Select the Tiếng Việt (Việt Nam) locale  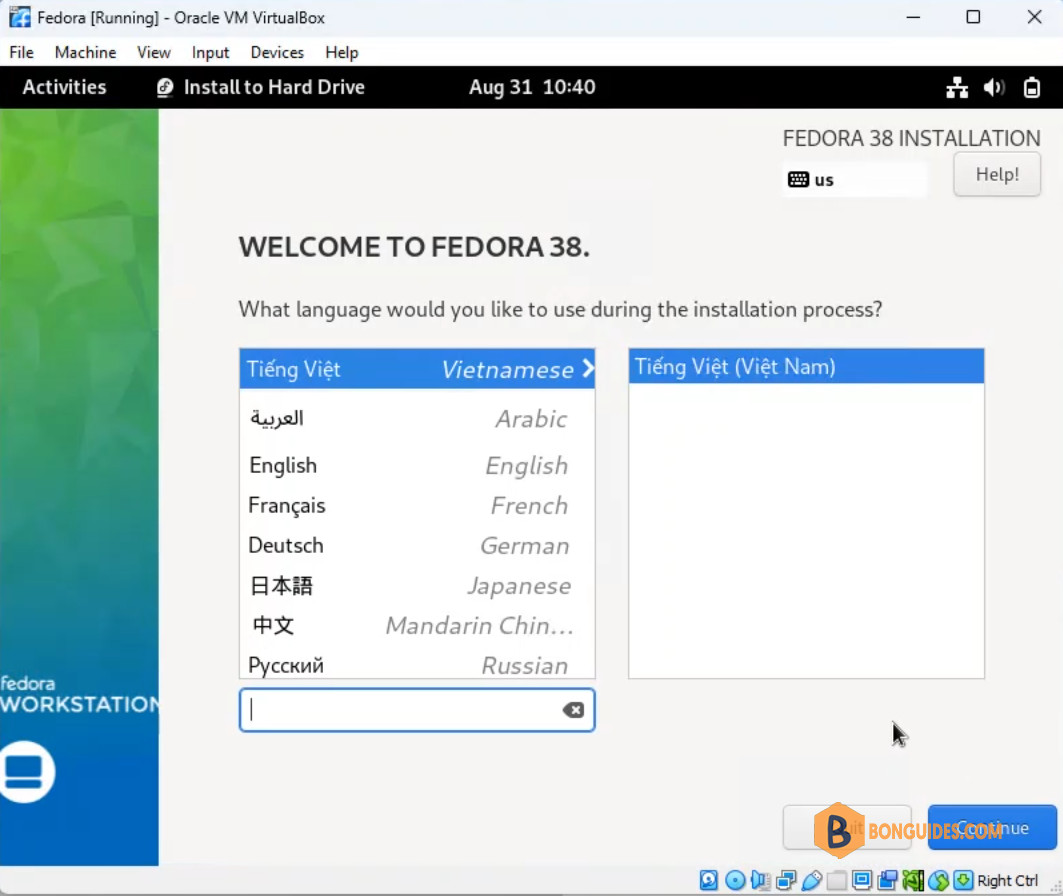[x=806, y=366]
